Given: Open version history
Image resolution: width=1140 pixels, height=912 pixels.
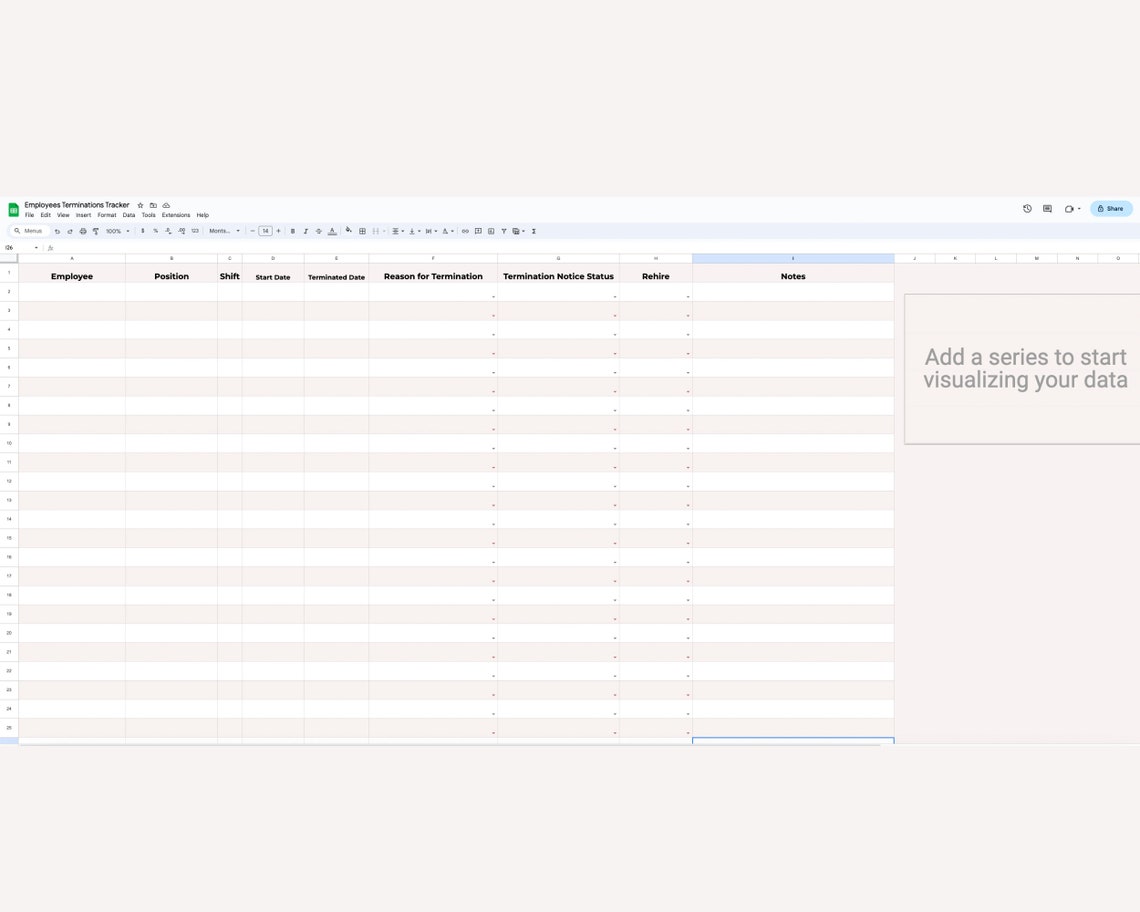Looking at the screenshot, I should coord(1027,208).
